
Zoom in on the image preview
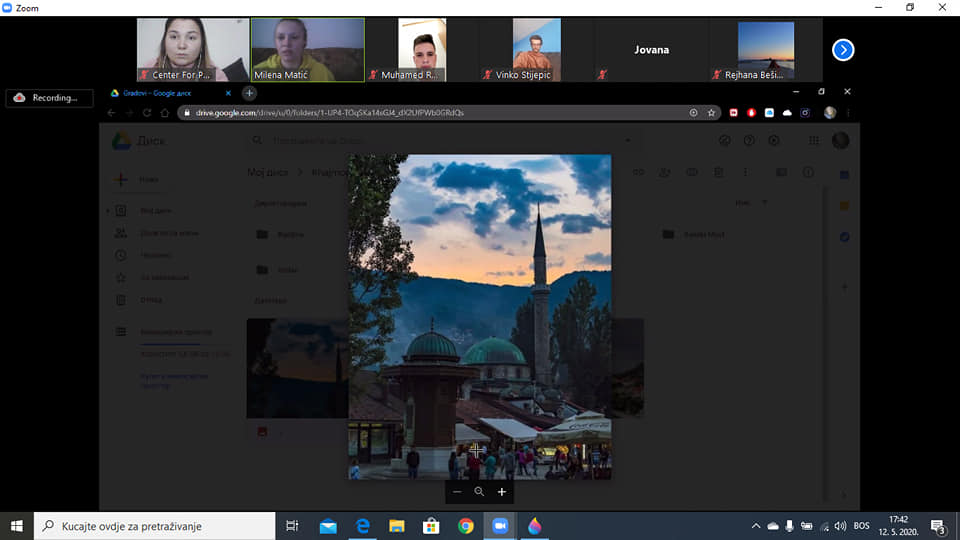pos(502,492)
